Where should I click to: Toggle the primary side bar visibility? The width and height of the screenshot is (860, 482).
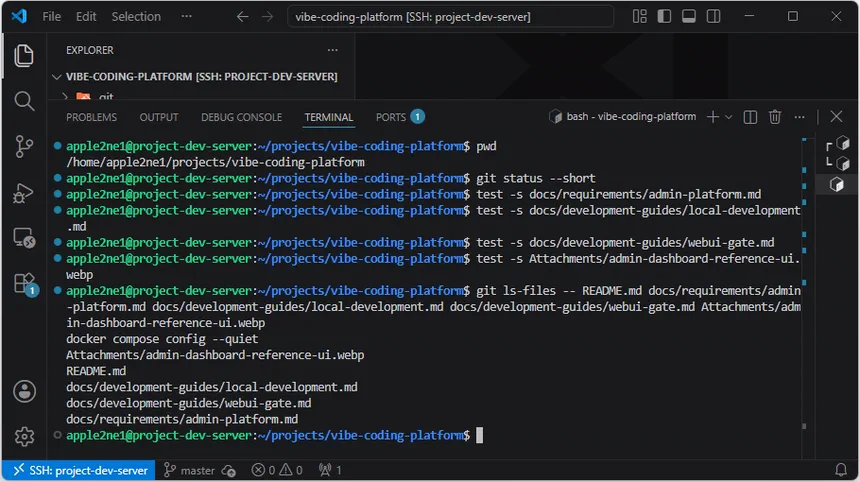[664, 16]
